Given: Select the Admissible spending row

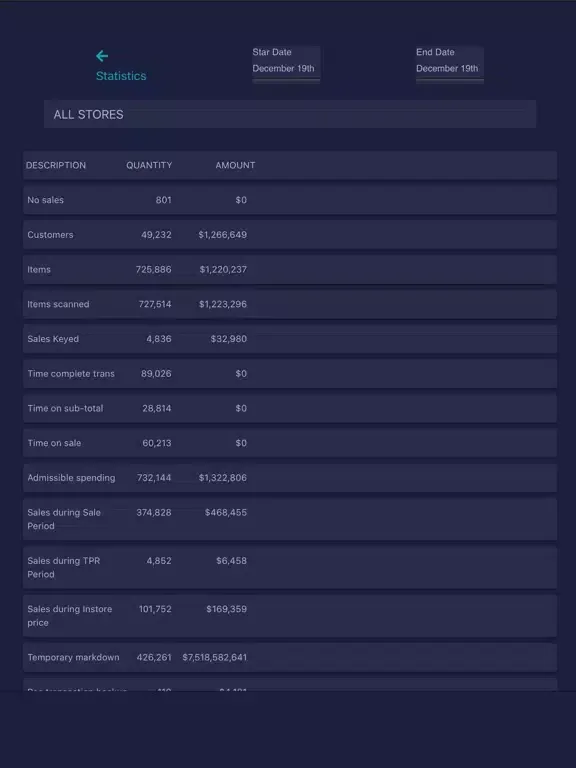Looking at the screenshot, I should pos(290,478).
